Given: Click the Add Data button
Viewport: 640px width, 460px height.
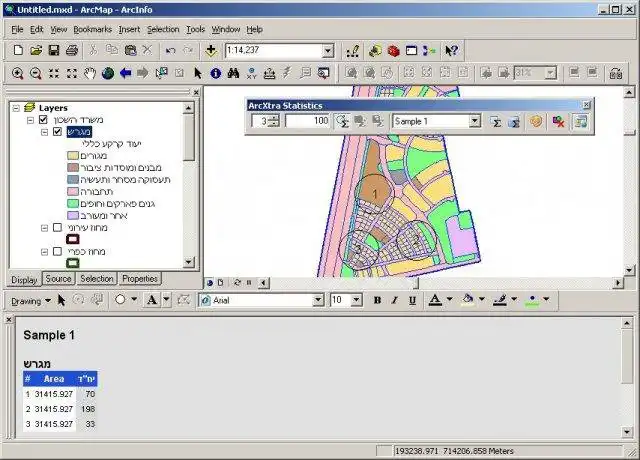Looking at the screenshot, I should [211, 51].
